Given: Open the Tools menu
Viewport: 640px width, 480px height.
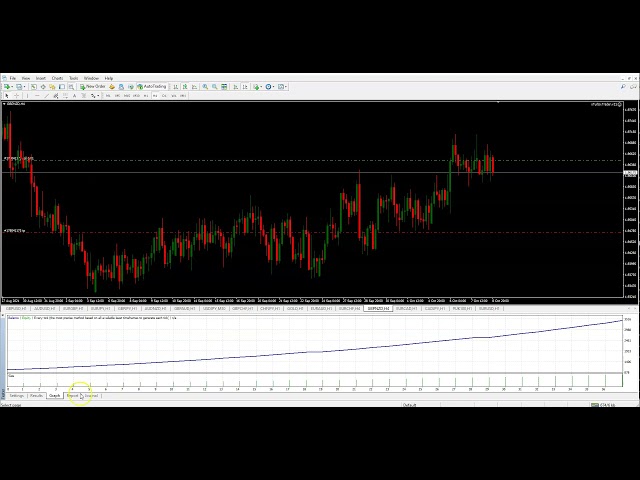Looking at the screenshot, I should click(x=73, y=78).
